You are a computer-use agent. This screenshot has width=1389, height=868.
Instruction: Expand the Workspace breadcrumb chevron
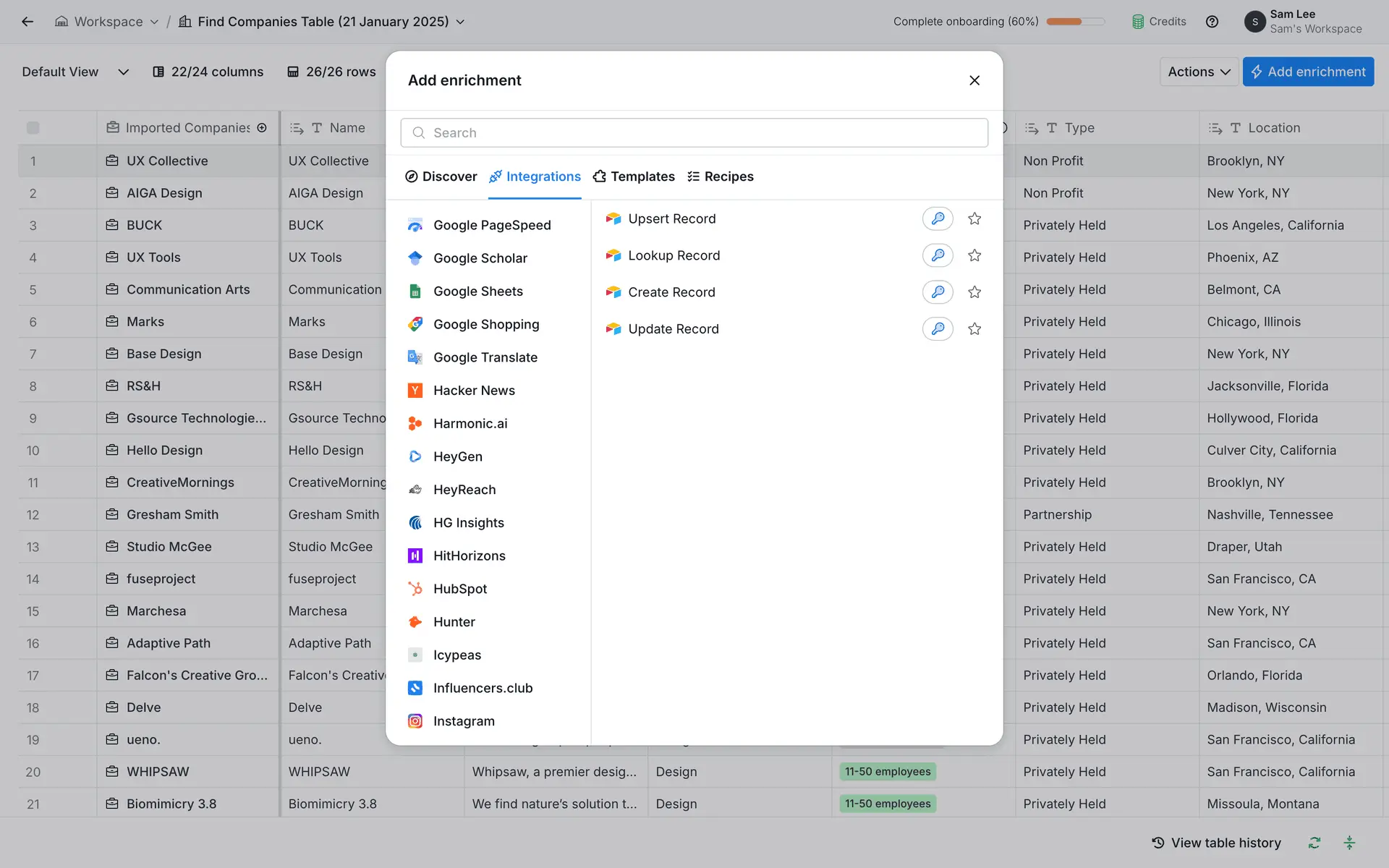pyautogui.click(x=154, y=22)
